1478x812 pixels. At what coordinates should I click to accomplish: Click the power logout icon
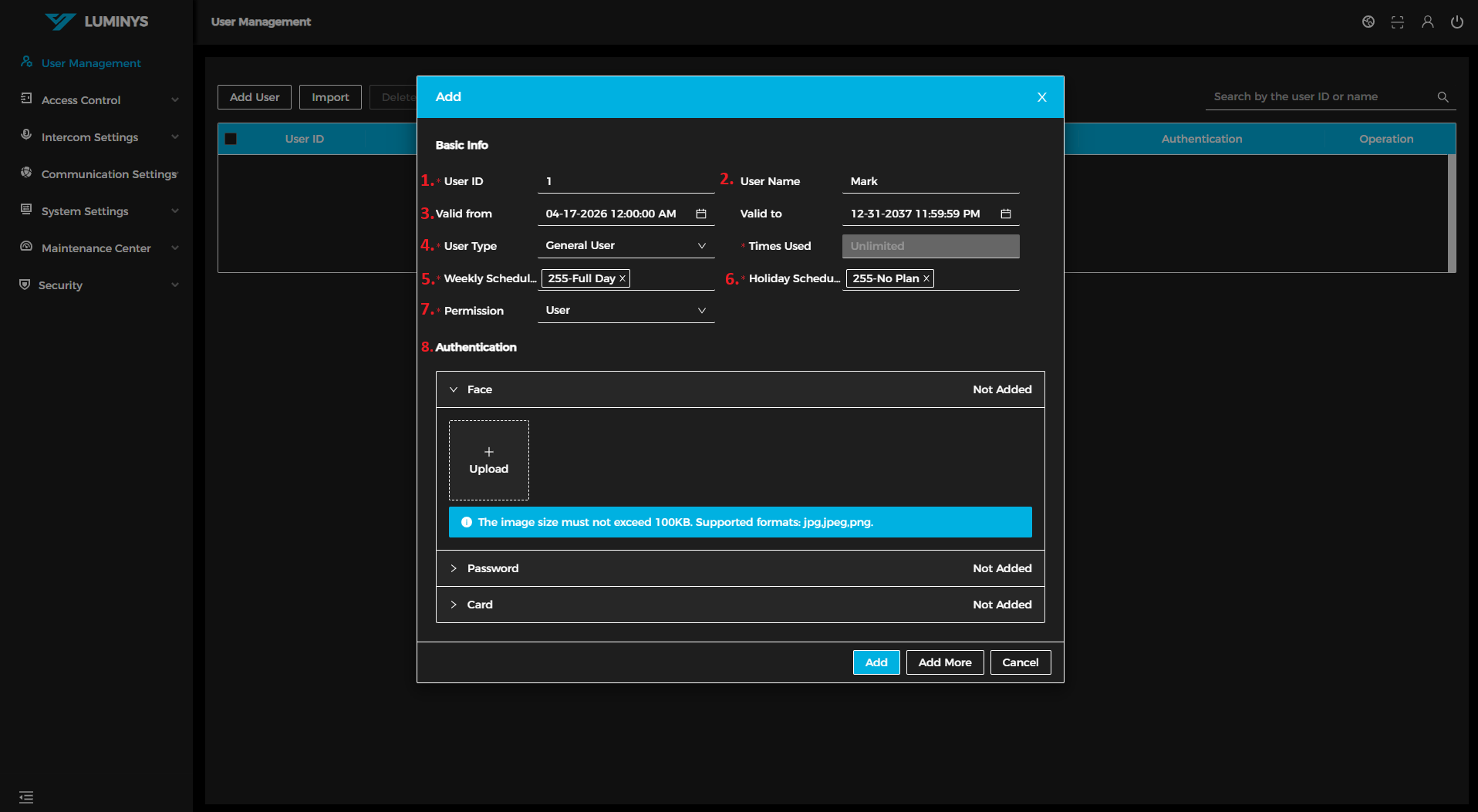(x=1456, y=22)
